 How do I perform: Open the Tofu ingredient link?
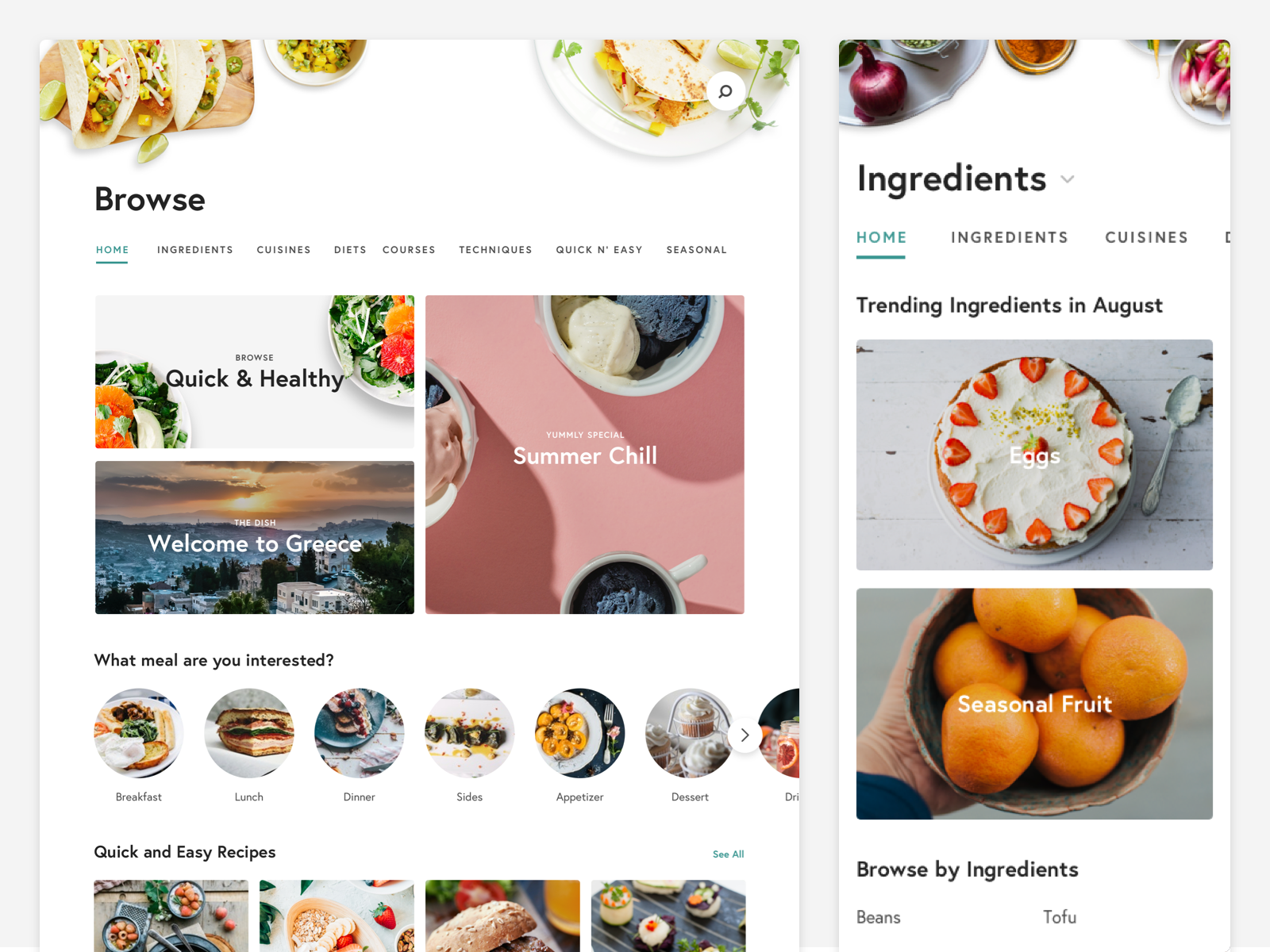(x=1060, y=917)
